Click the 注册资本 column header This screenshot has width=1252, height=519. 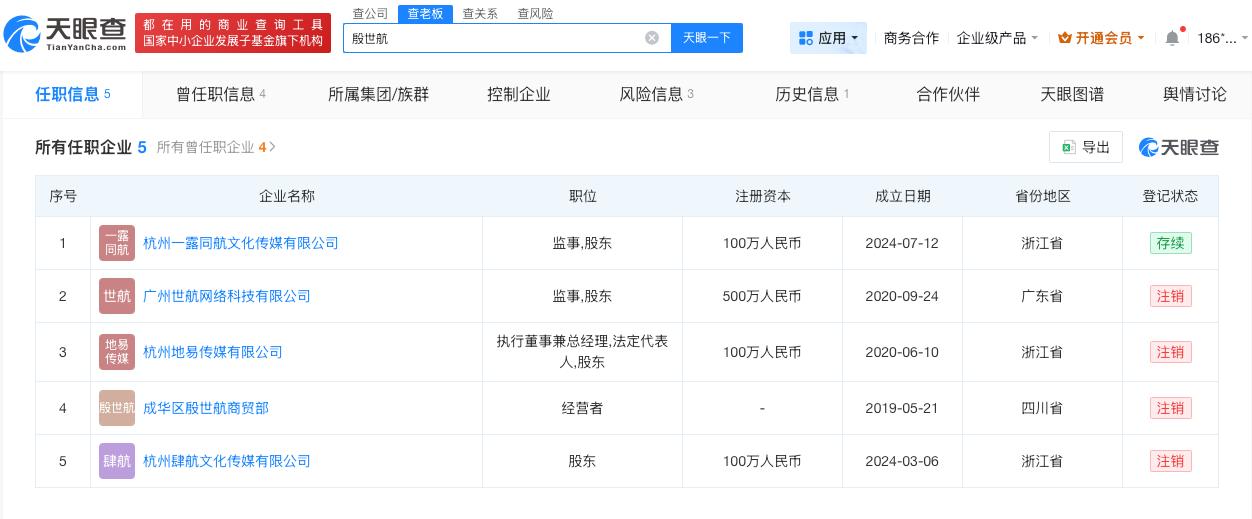[762, 196]
